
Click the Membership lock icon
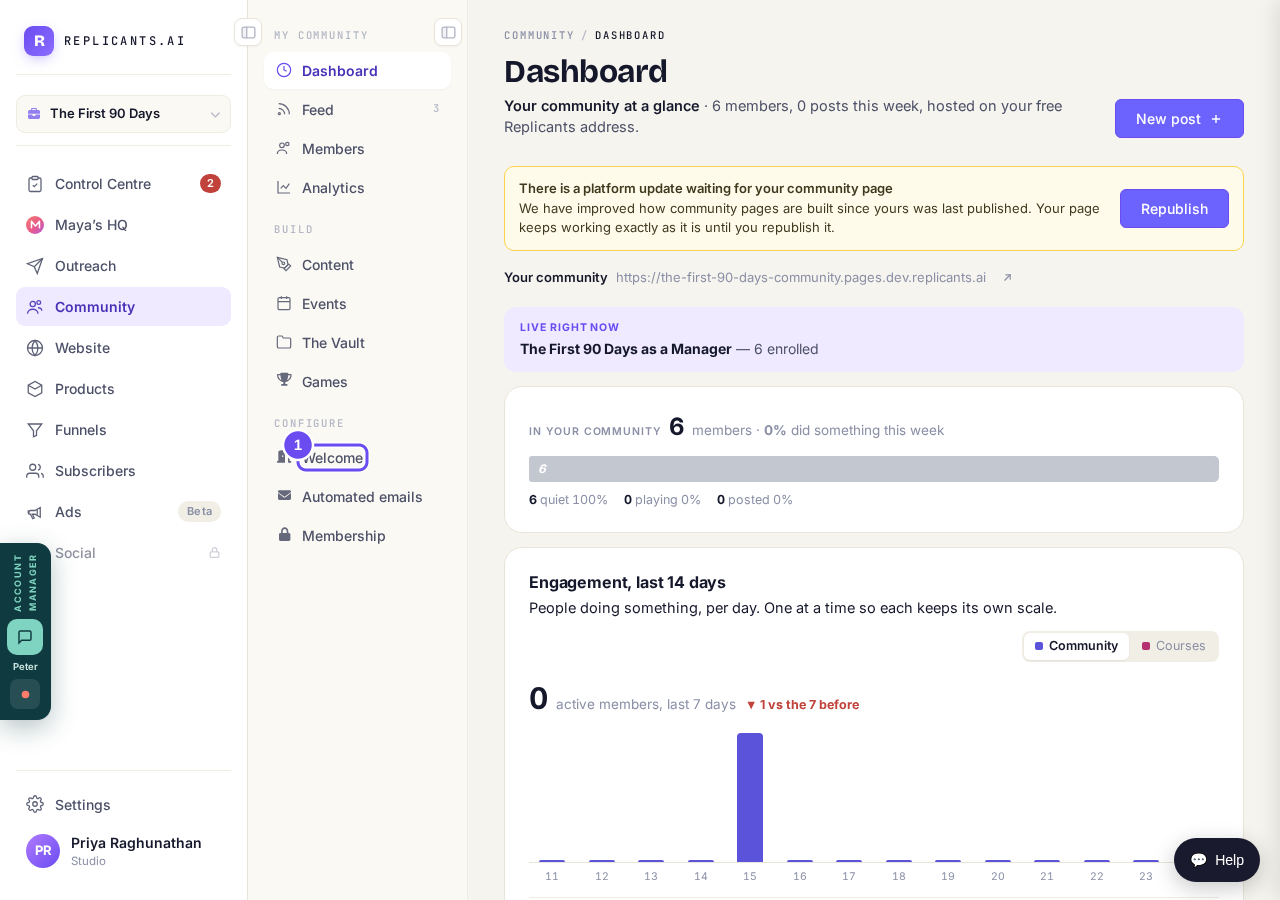[284, 536]
